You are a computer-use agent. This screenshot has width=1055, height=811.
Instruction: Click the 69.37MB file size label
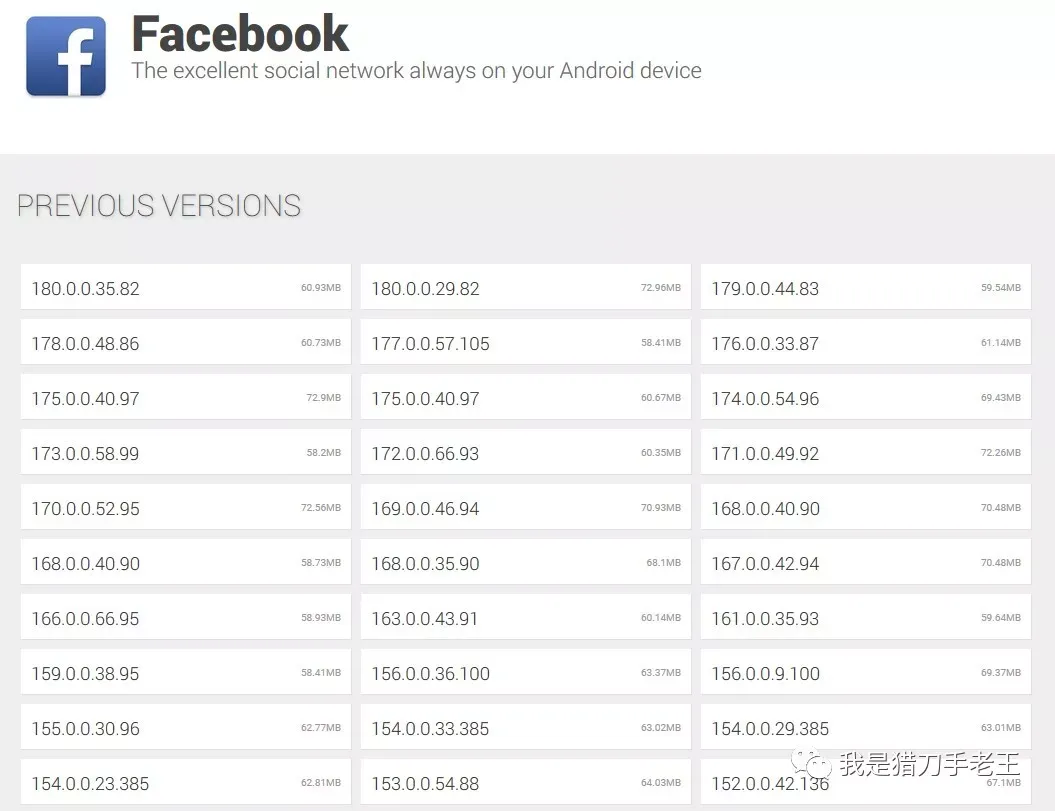[x=1001, y=672]
